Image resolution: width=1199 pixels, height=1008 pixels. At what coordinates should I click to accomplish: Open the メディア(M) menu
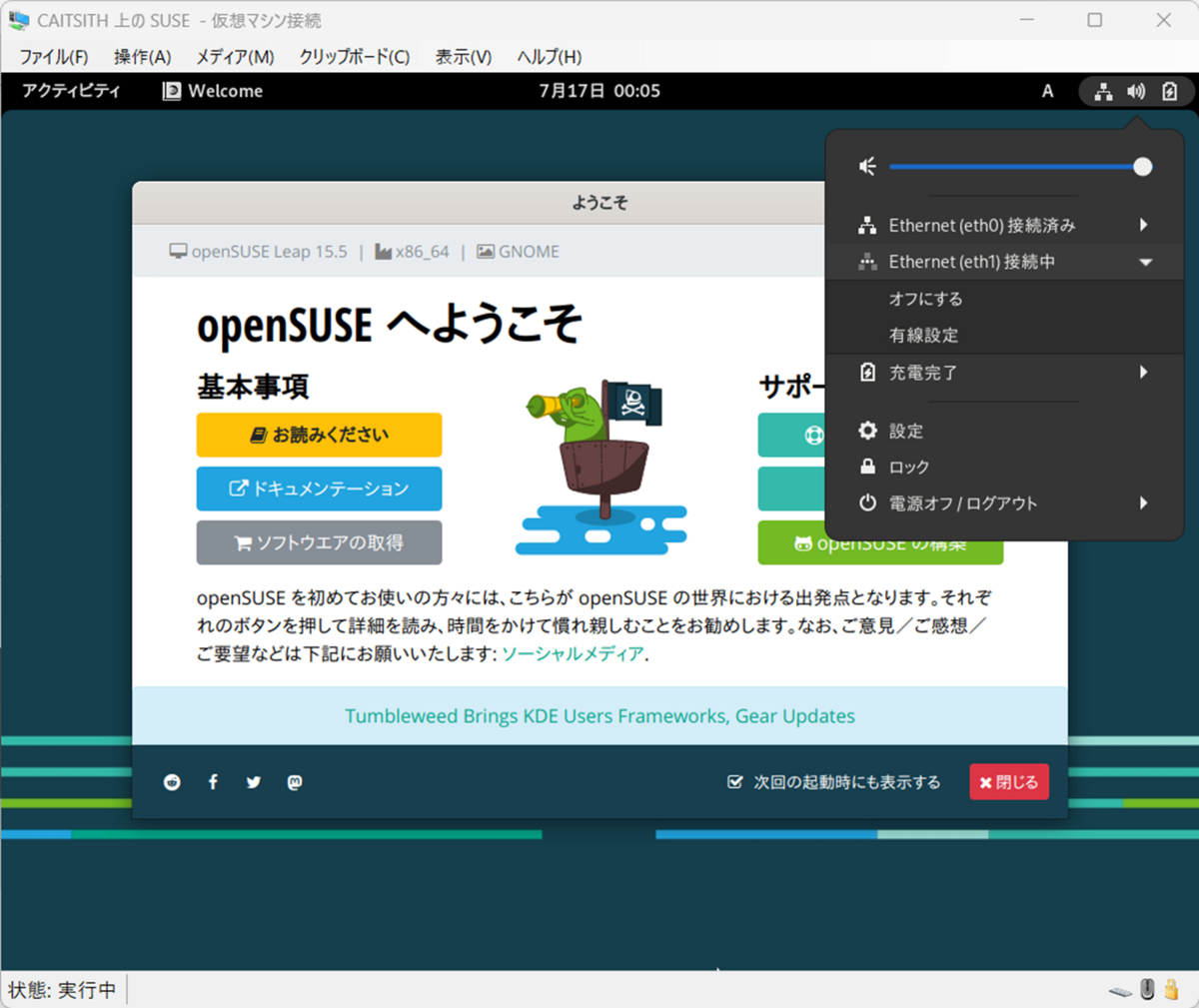tap(235, 57)
